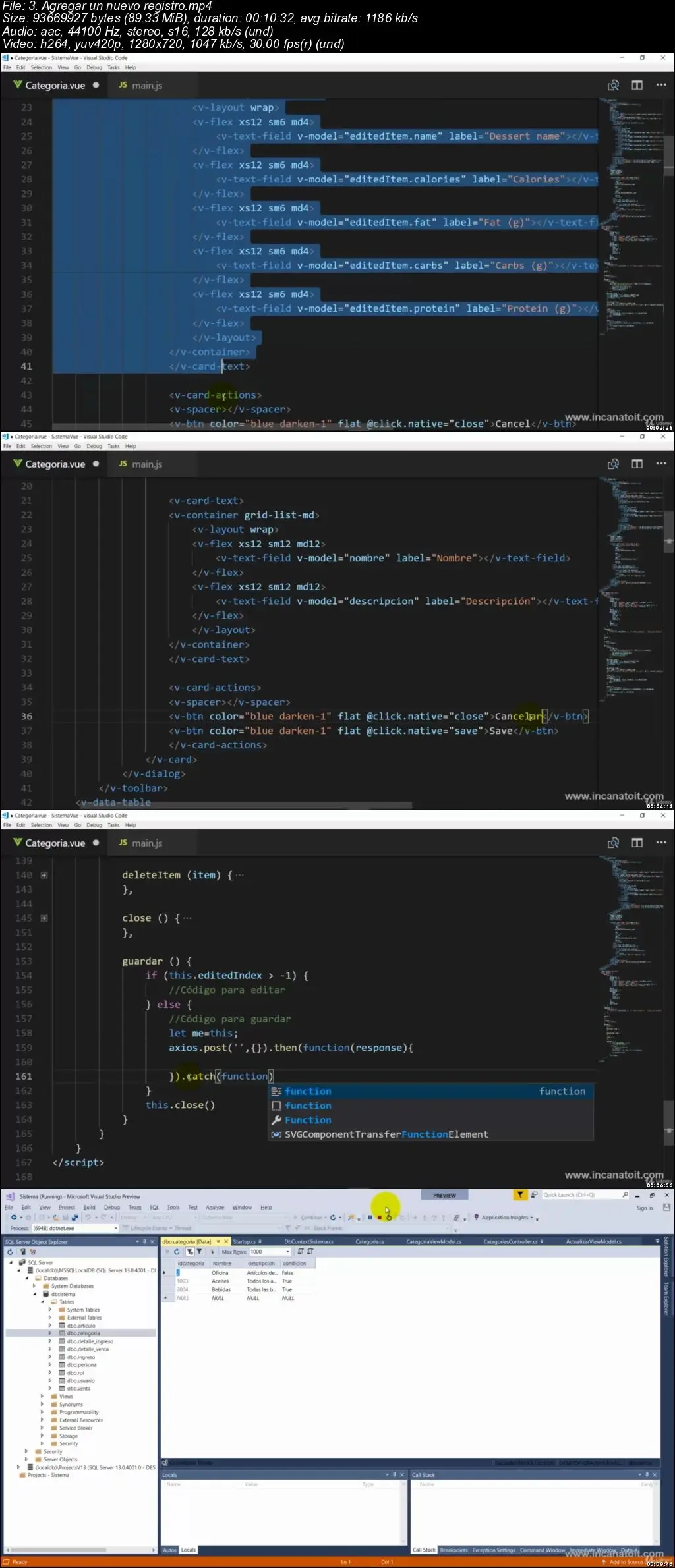Expand the Programmability folder
Image resolution: width=675 pixels, height=1568 pixels.
click(x=42, y=1413)
